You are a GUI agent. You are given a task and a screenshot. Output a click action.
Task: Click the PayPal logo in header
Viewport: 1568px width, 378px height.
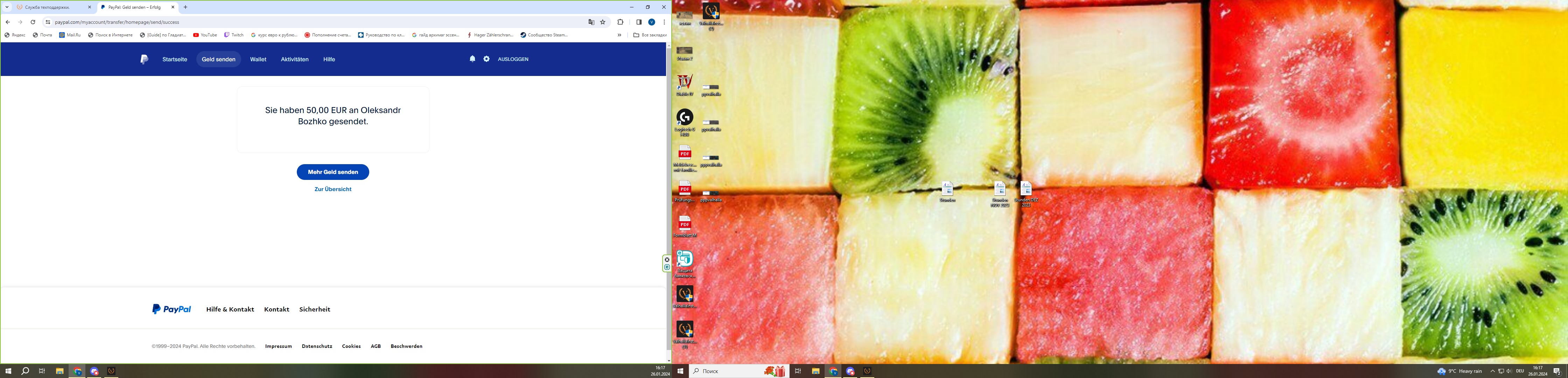click(x=144, y=59)
